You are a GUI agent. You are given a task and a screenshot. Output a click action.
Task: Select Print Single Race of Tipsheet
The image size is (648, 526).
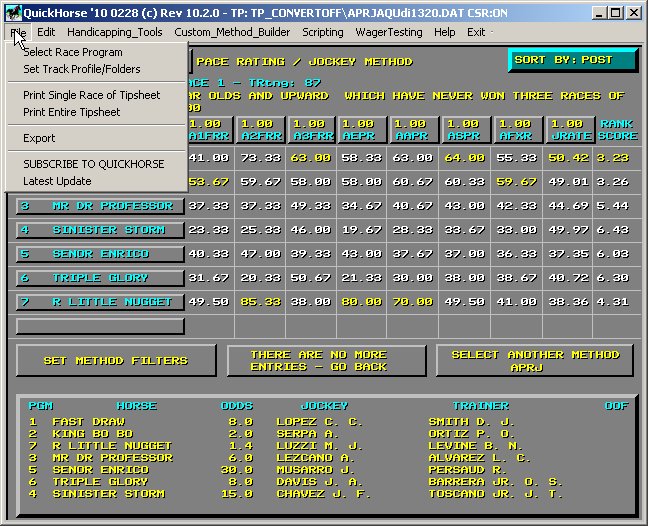(x=92, y=95)
